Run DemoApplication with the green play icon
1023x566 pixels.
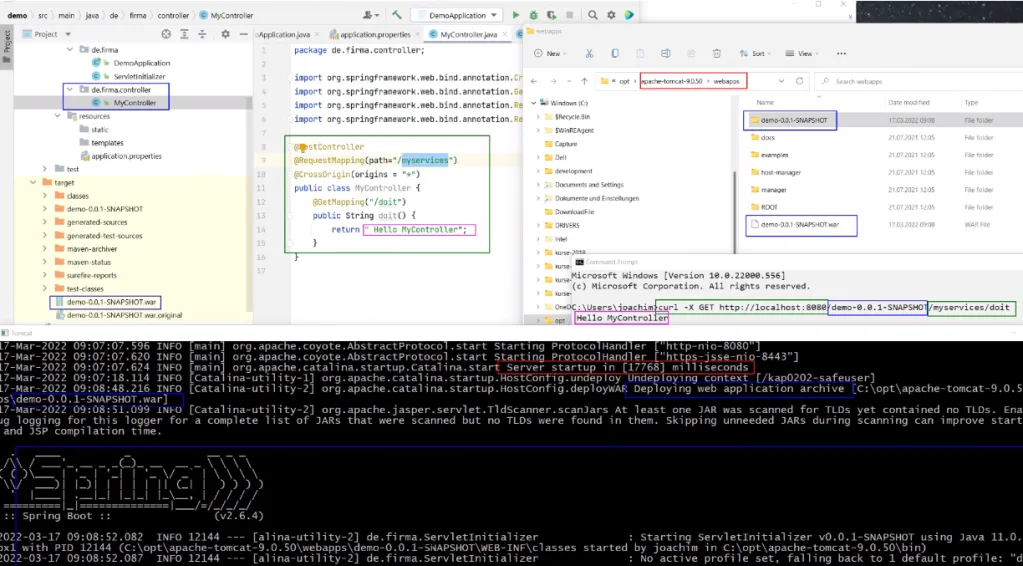pyautogui.click(x=515, y=15)
